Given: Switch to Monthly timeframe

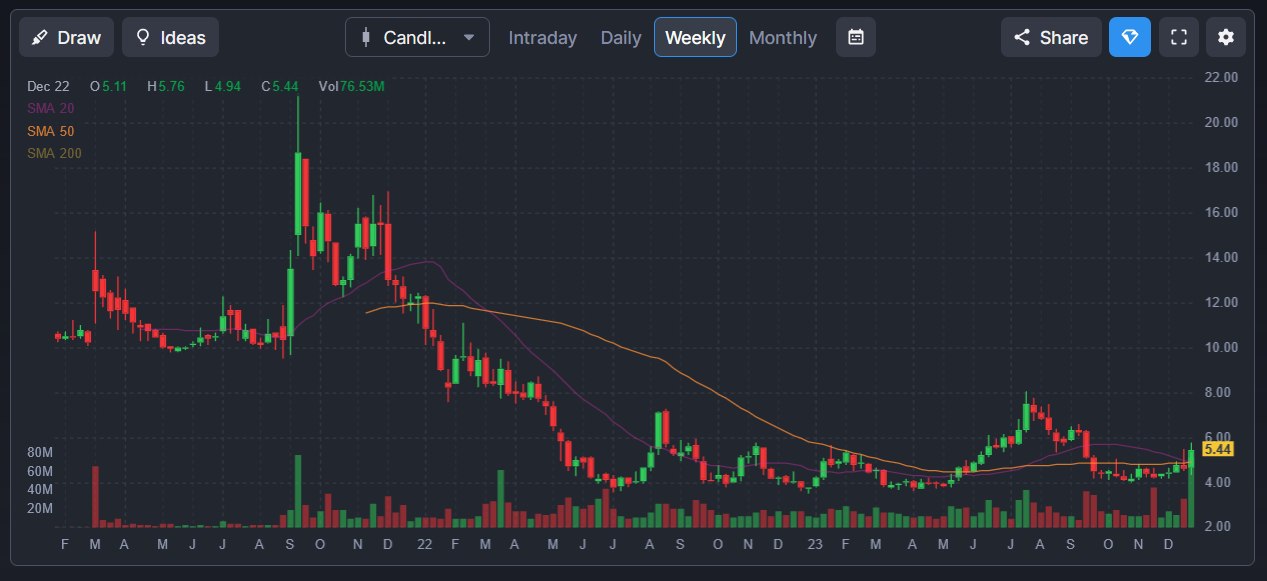Looking at the screenshot, I should [x=783, y=38].
